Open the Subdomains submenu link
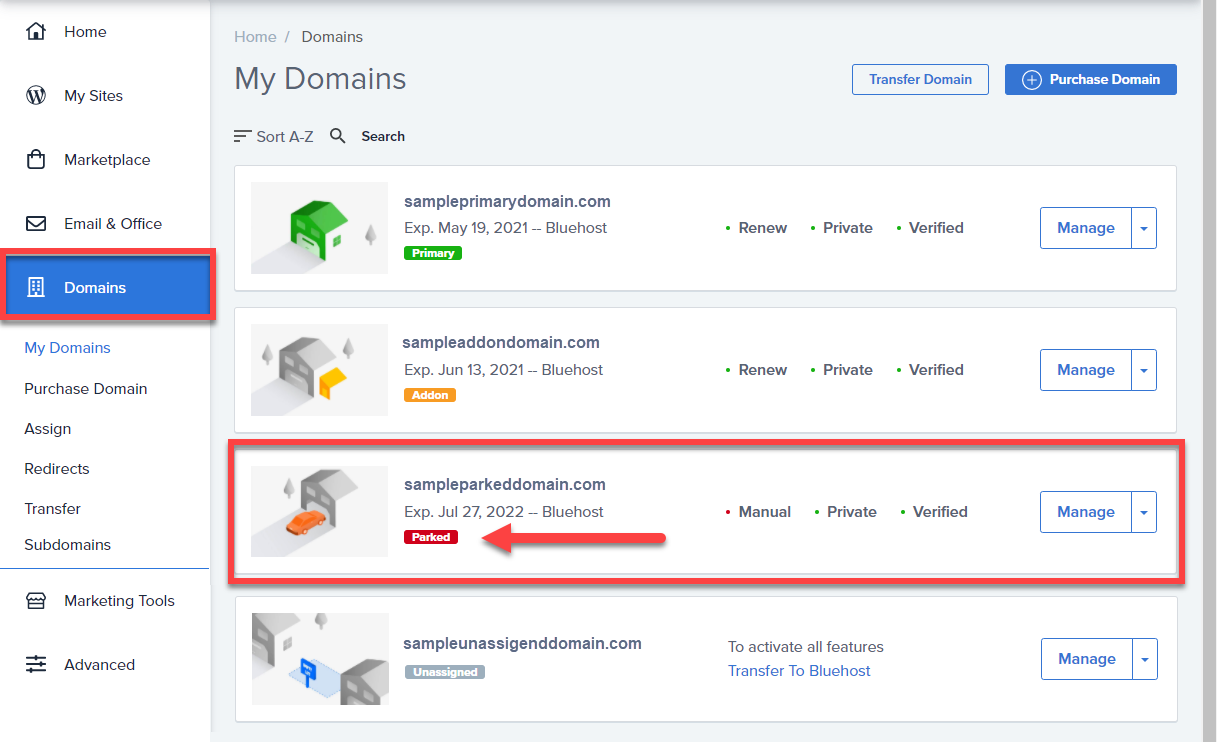The image size is (1217, 742). 68,545
